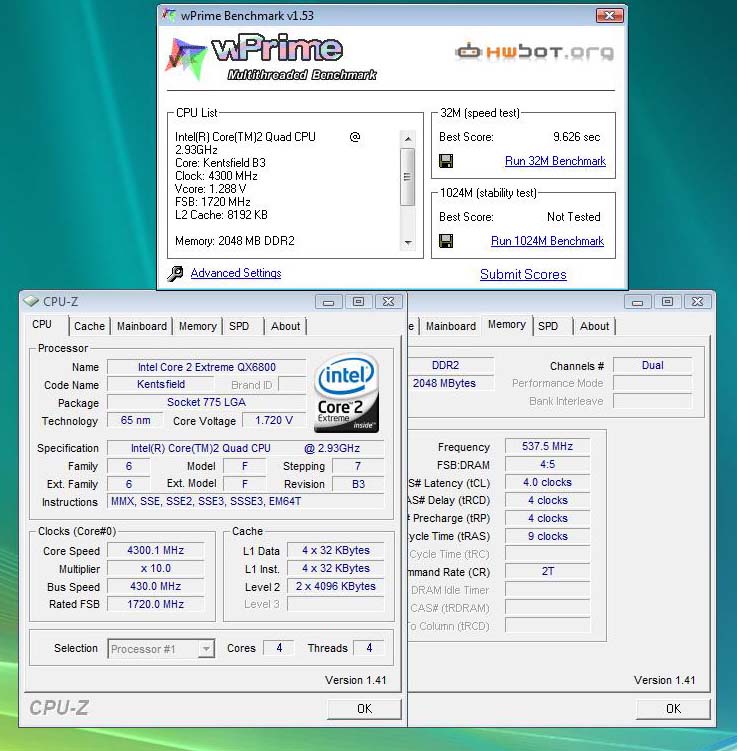Click the Instructions field MMX, SSE, SSE2
The image size is (737, 751).
coord(245,501)
